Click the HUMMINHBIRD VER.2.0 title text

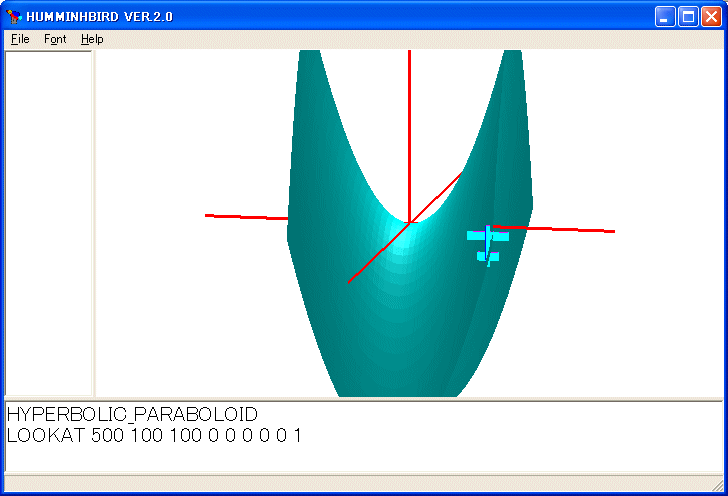coord(99,17)
